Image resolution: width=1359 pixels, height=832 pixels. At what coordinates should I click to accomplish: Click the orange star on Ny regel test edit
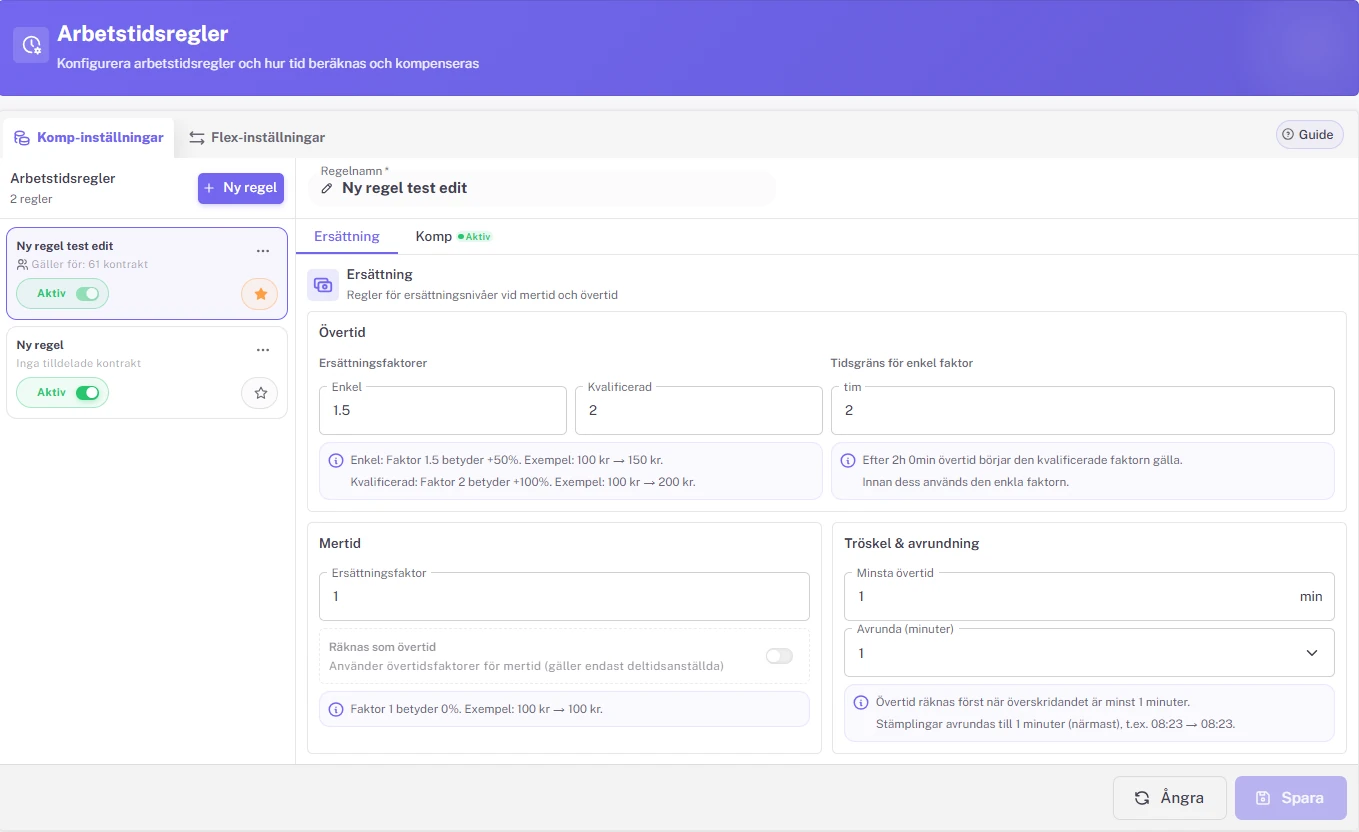coord(260,294)
